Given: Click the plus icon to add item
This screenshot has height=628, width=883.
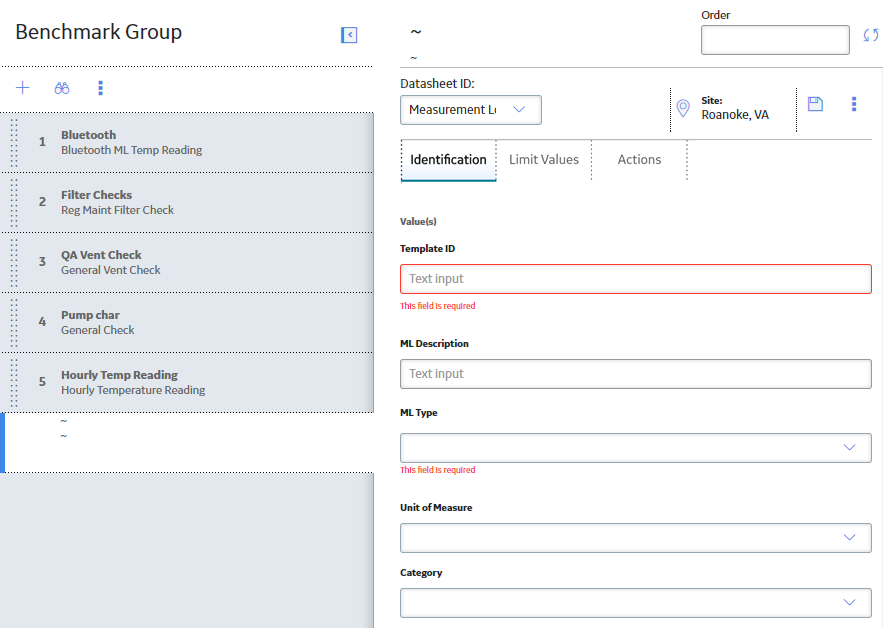Looking at the screenshot, I should tap(23, 88).
